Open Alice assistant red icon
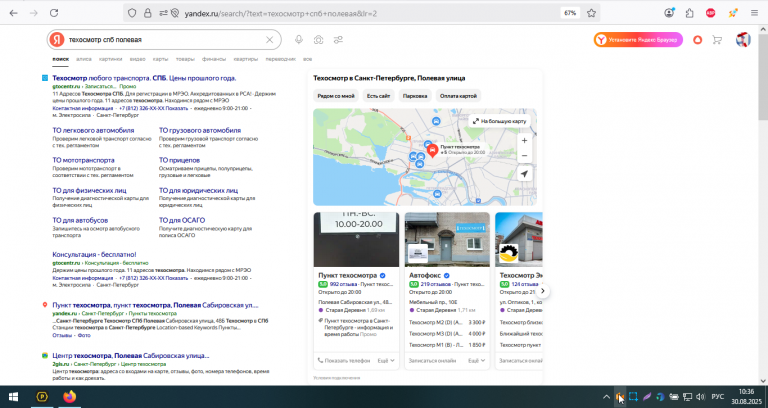 coord(697,40)
